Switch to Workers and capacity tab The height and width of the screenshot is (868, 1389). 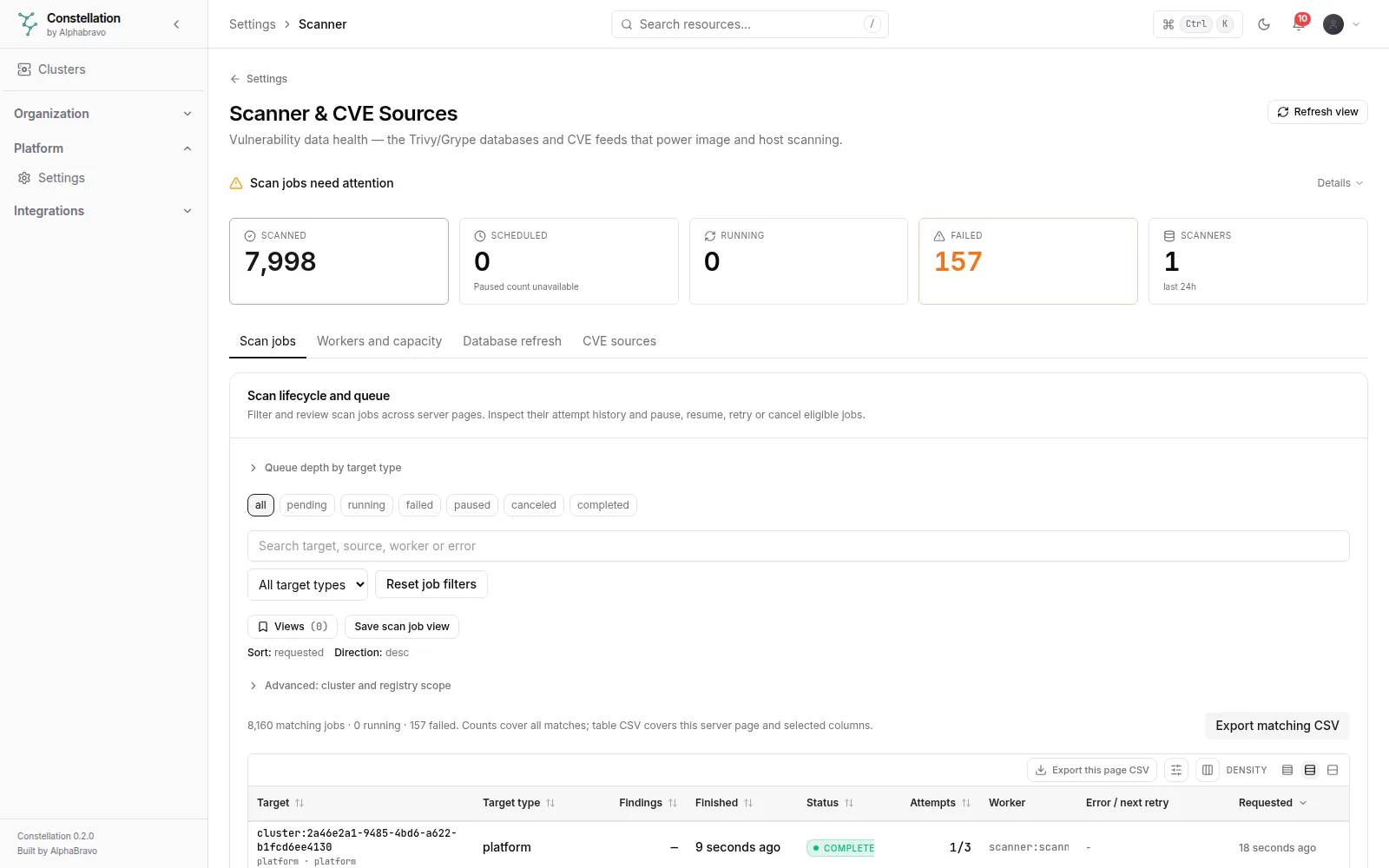click(x=379, y=341)
